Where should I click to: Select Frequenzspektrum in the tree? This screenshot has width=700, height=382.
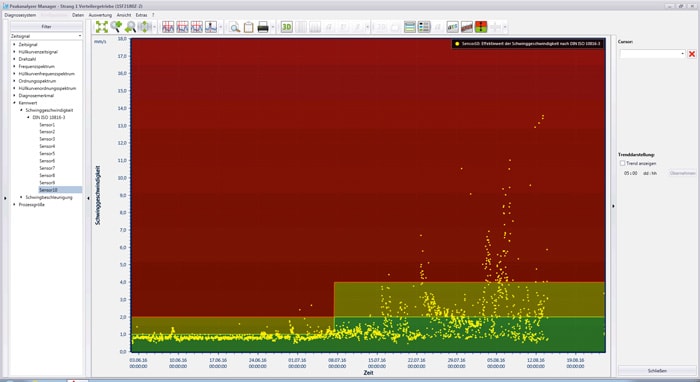pyautogui.click(x=37, y=66)
